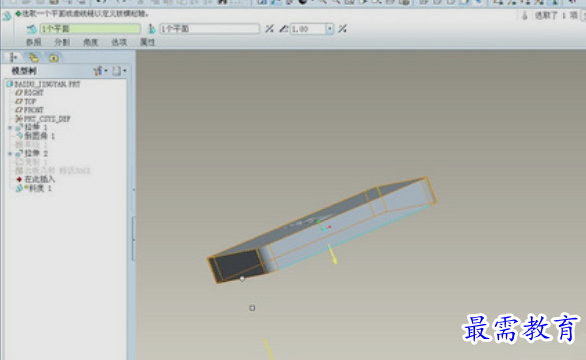Switch to the folder browser navigator tab

tap(33, 57)
